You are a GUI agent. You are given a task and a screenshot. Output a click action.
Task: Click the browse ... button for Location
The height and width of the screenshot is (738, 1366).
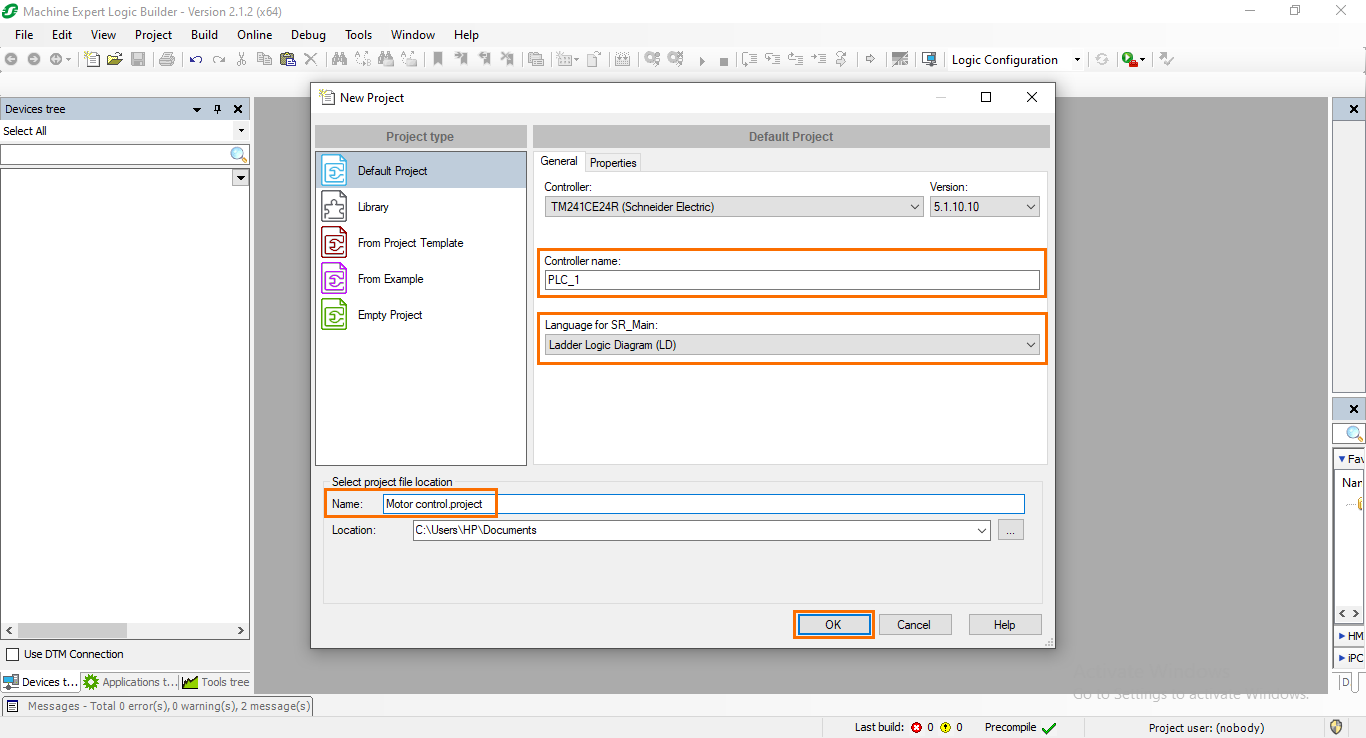1010,530
